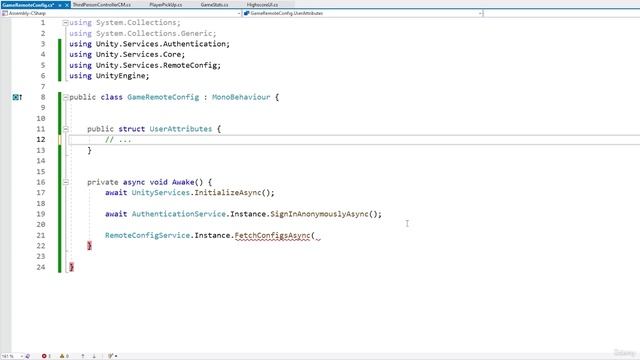Close the GameRemoteConfig.cs tab

pyautogui.click(x=67, y=5)
